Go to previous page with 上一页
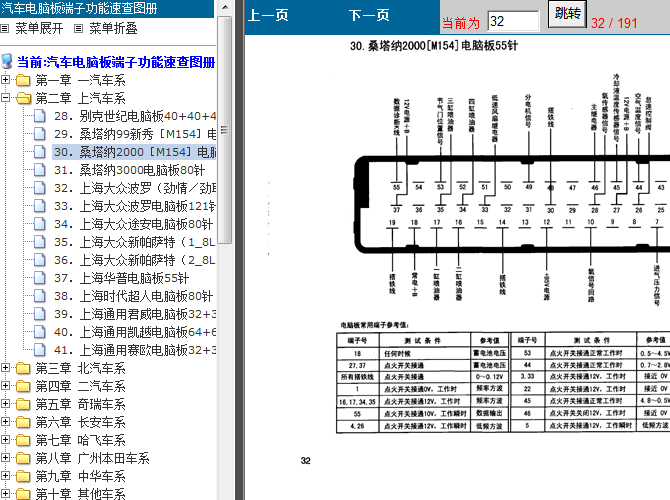The width and height of the screenshot is (670, 500). pyautogui.click(x=268, y=16)
